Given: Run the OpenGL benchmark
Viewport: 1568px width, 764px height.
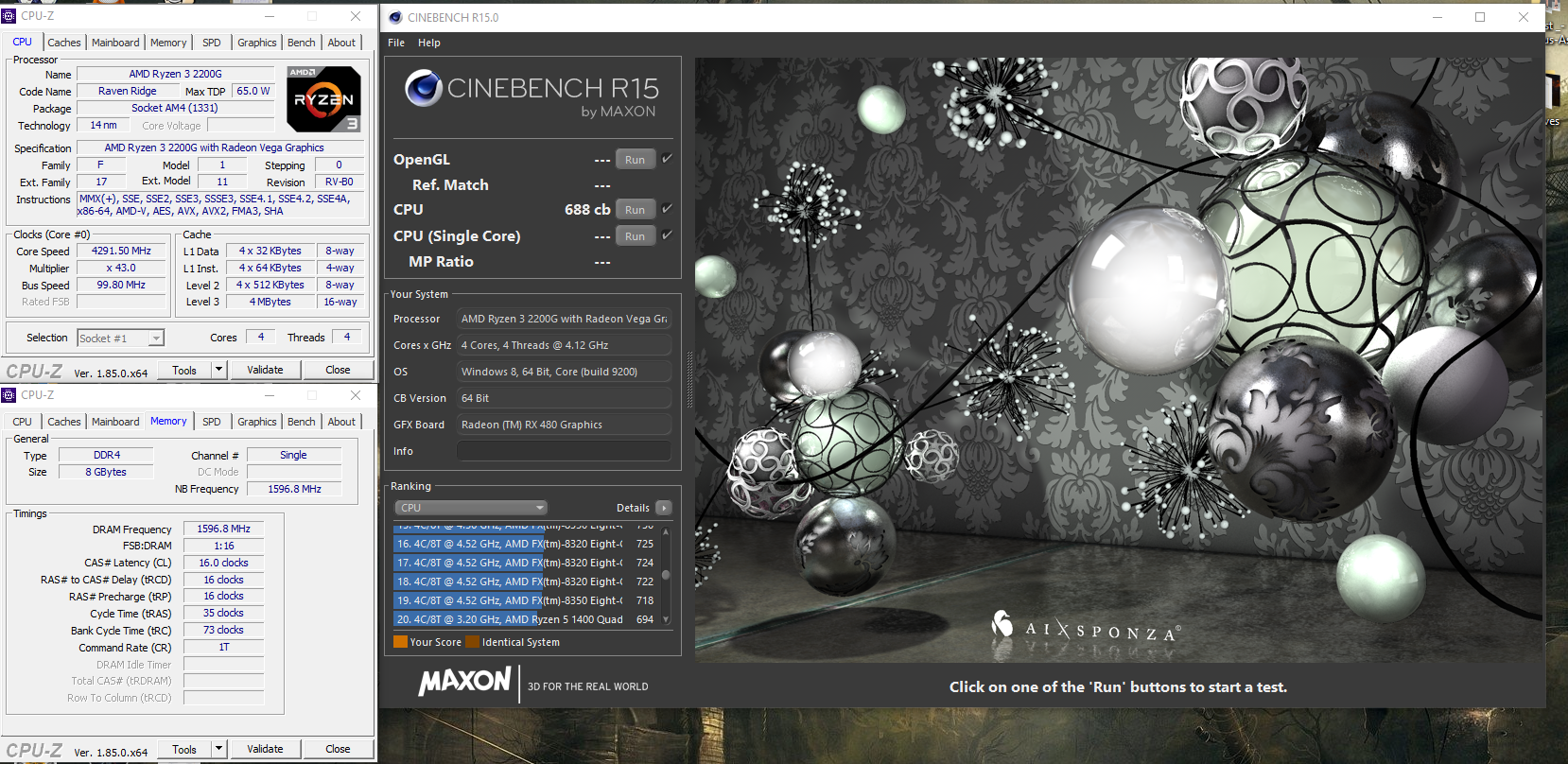Looking at the screenshot, I should (635, 160).
